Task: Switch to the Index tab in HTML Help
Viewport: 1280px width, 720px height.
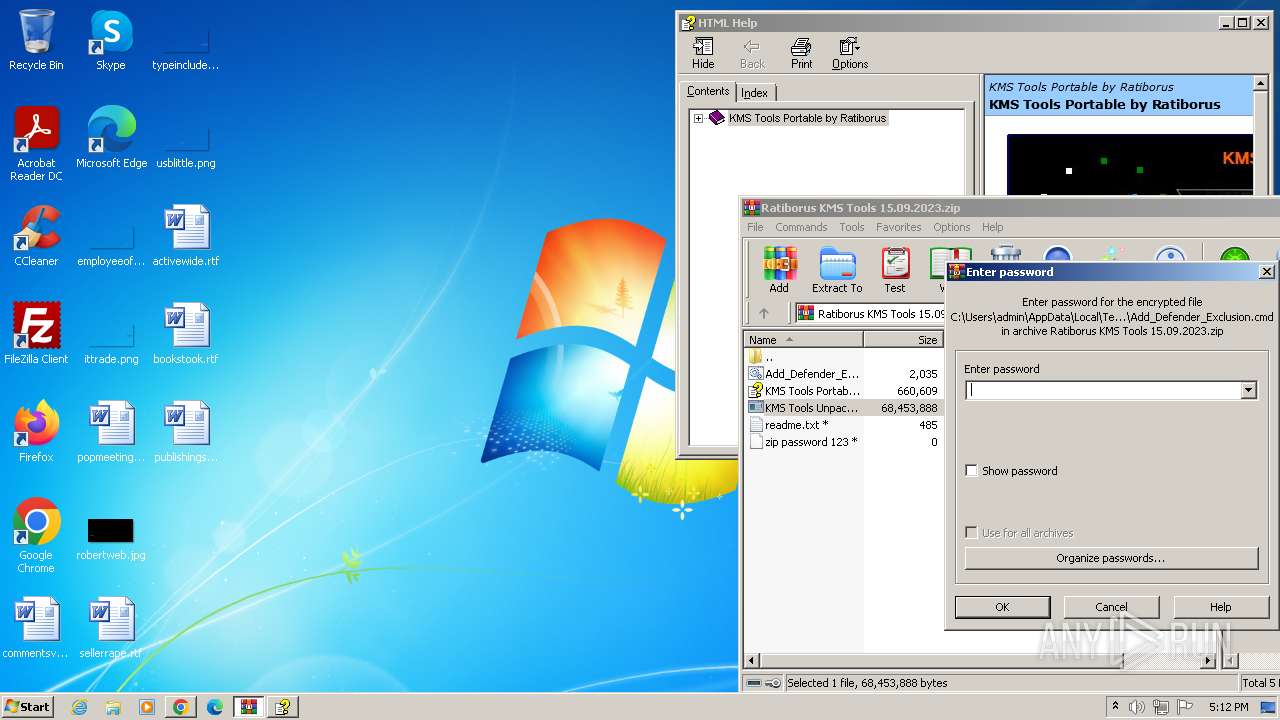Action: [x=754, y=93]
